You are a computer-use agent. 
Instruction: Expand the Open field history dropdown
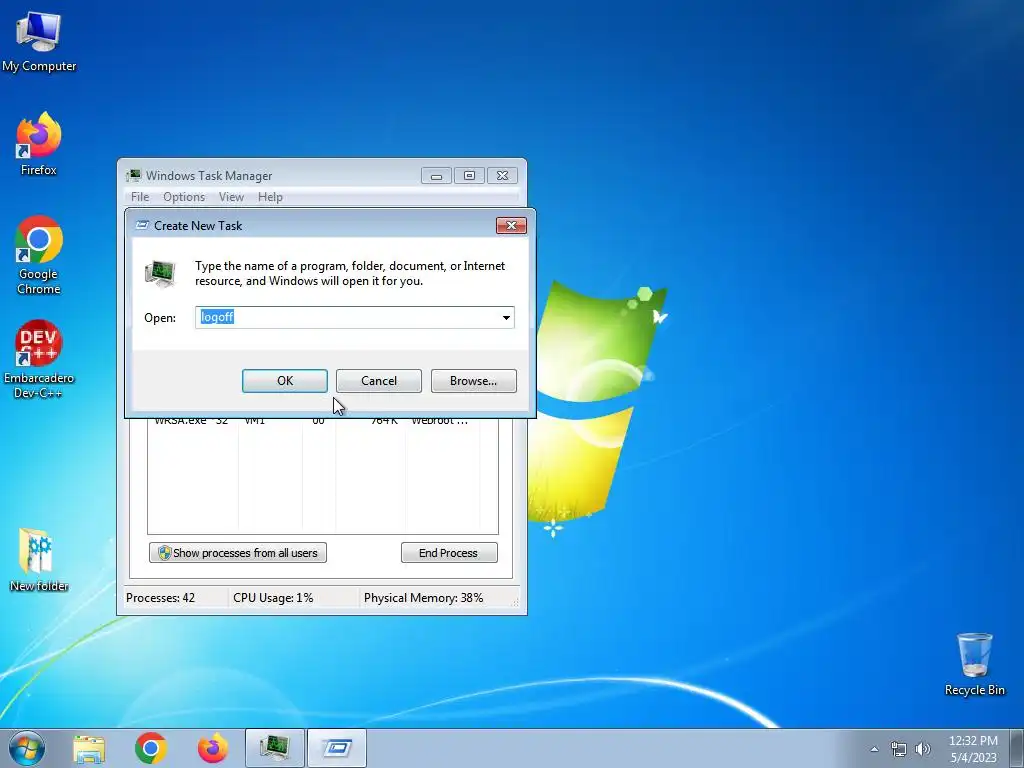506,317
